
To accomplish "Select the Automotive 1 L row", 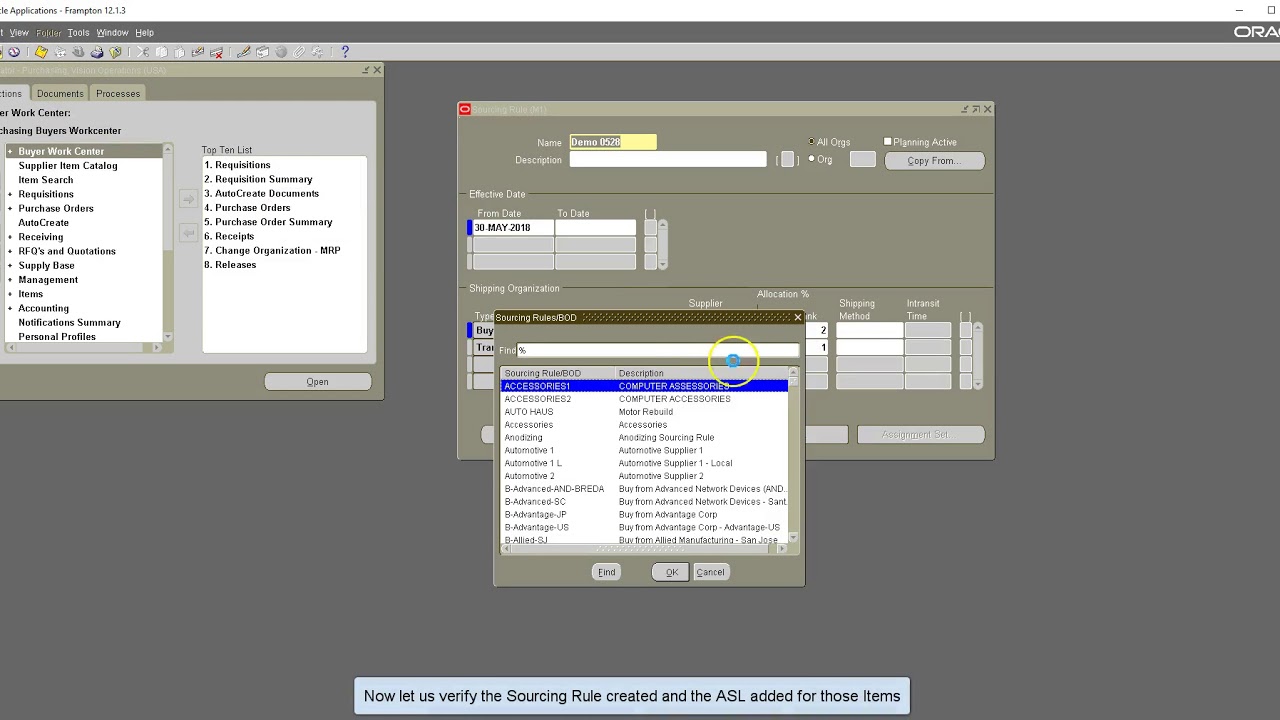I will point(645,463).
